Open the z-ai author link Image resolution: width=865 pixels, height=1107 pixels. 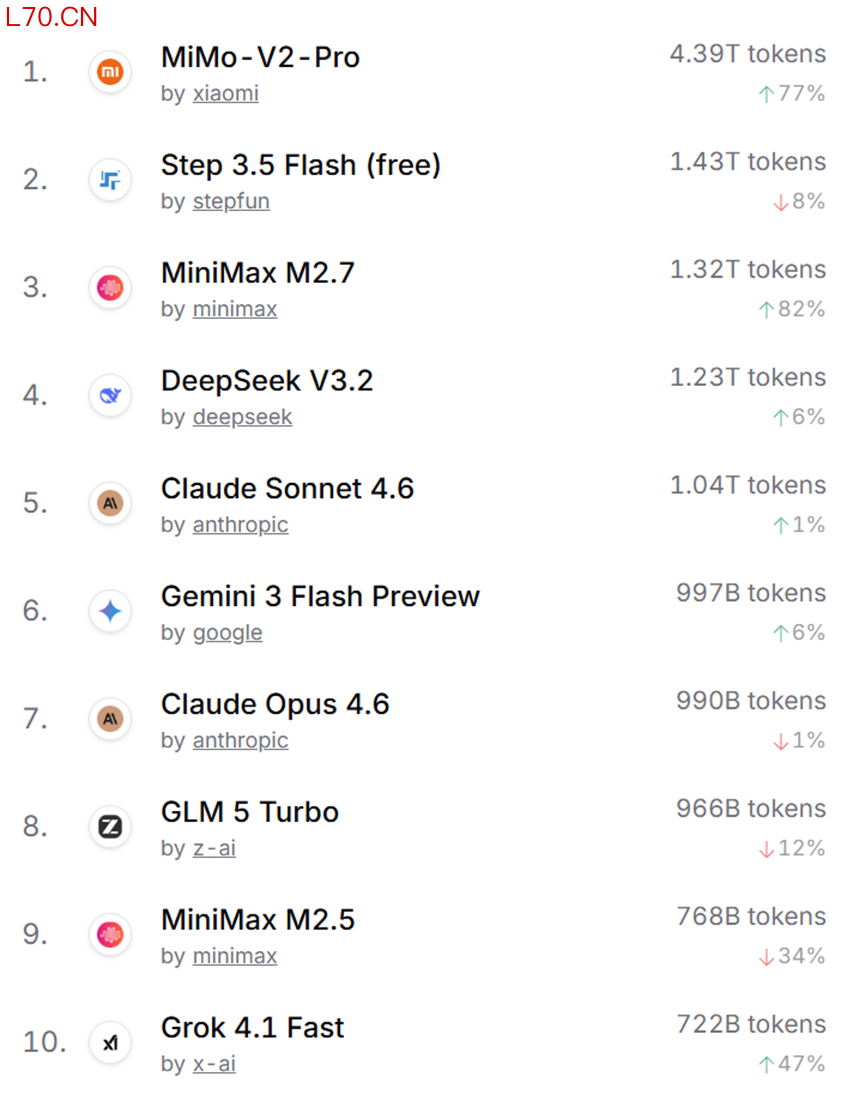[214, 849]
